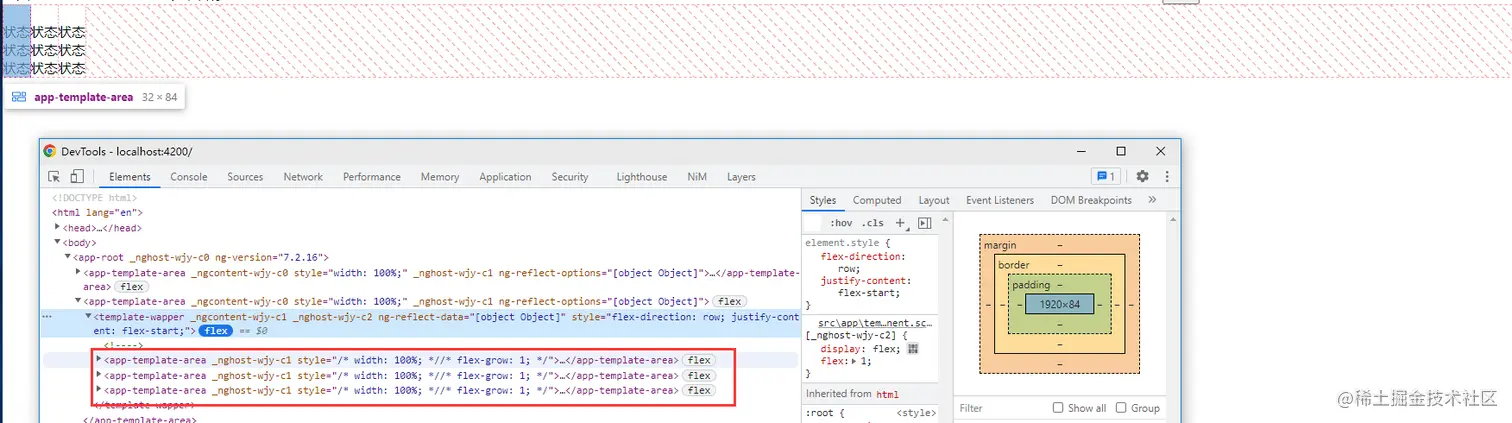This screenshot has width=1512, height=423.
Task: Open the flexbox editor icon beside display: flex
Action: (913, 349)
